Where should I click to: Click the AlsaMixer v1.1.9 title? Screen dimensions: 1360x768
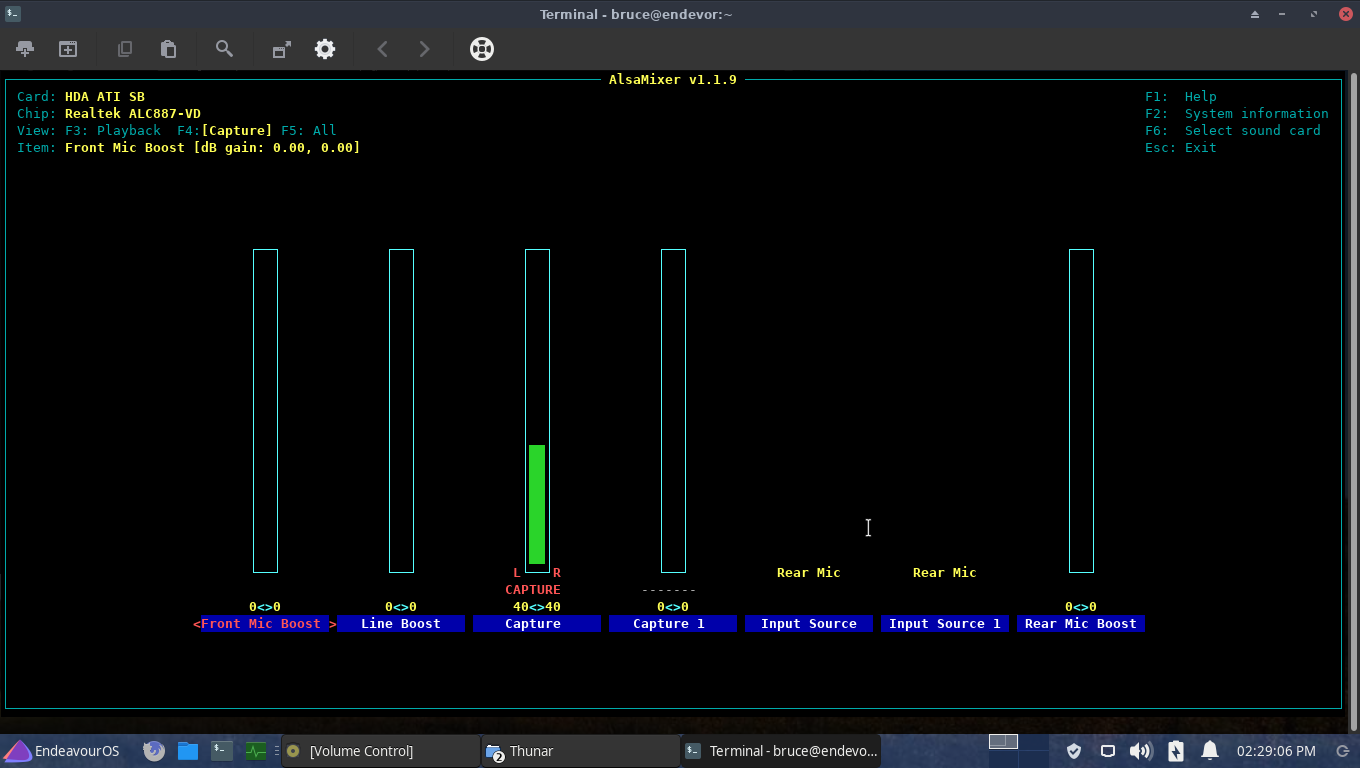(673, 79)
